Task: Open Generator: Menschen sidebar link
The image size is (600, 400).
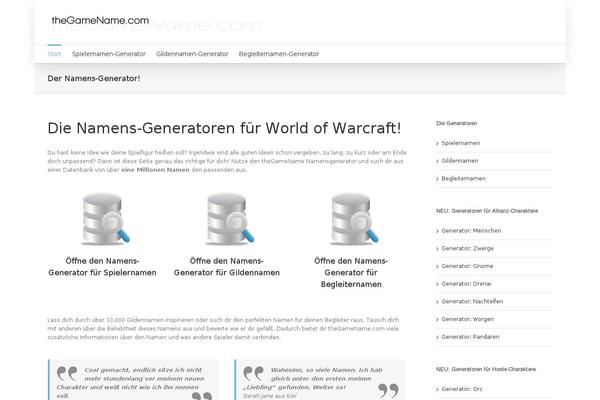Action: click(x=471, y=231)
